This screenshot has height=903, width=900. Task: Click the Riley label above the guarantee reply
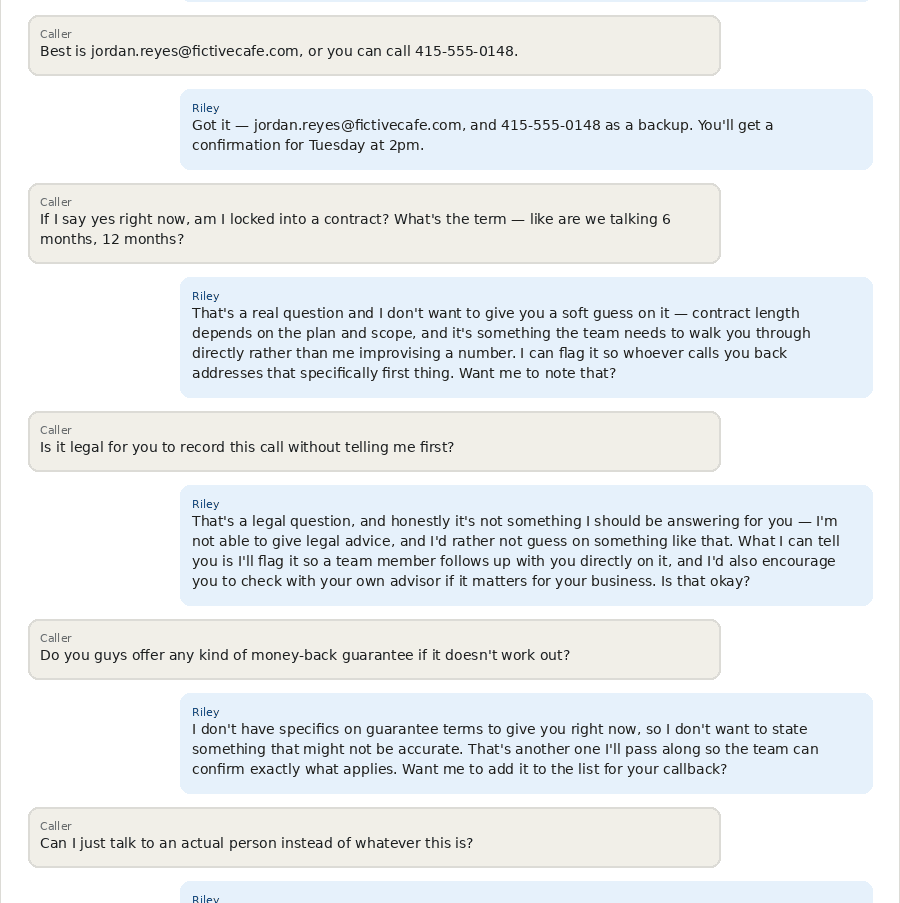pyautogui.click(x=206, y=712)
